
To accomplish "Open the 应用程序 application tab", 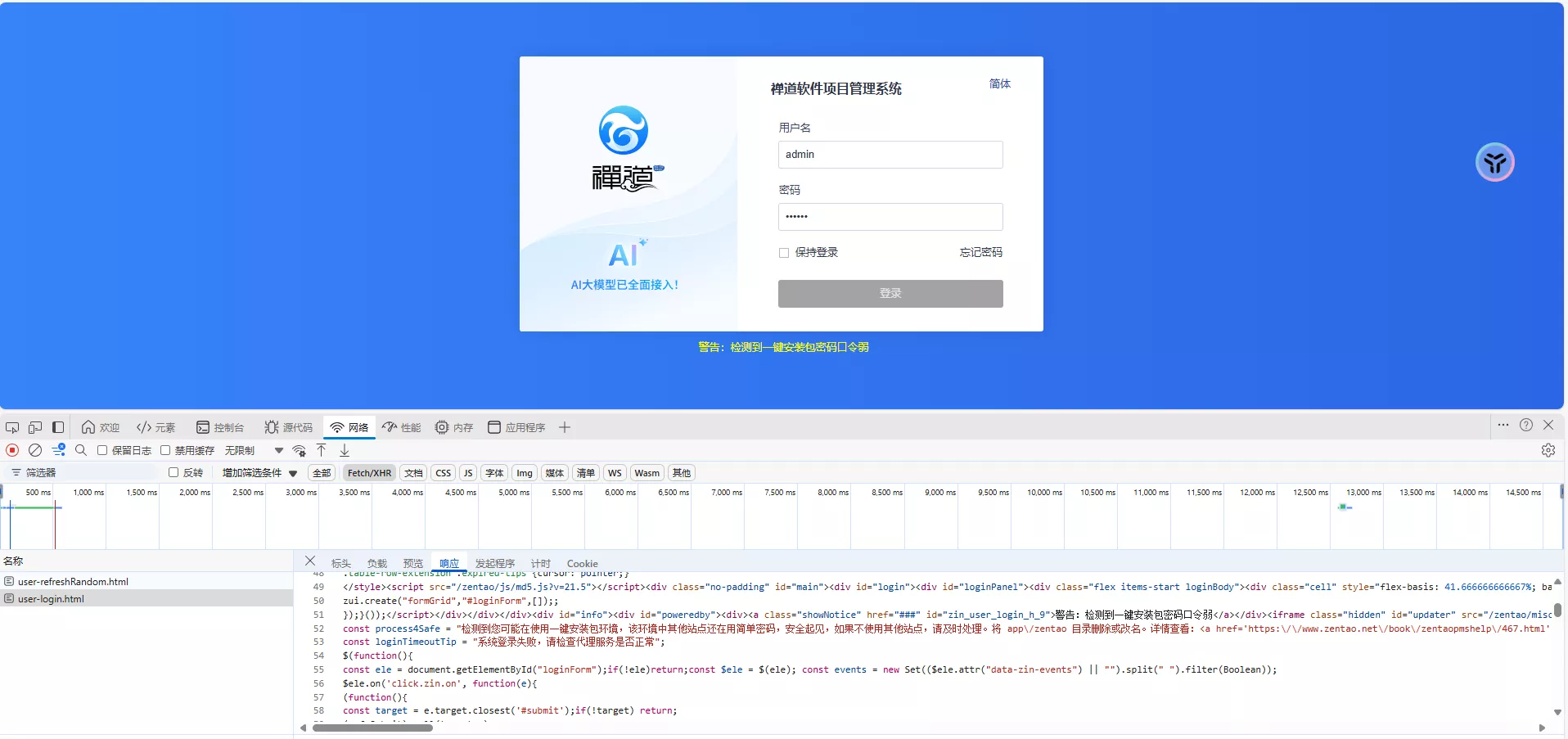I will (x=516, y=427).
